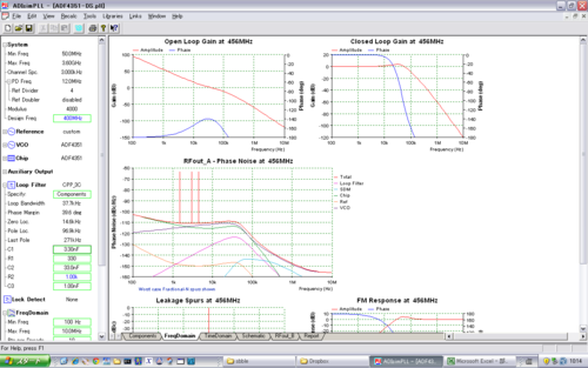Switch to the Dropbox taskbar button

click(332, 361)
